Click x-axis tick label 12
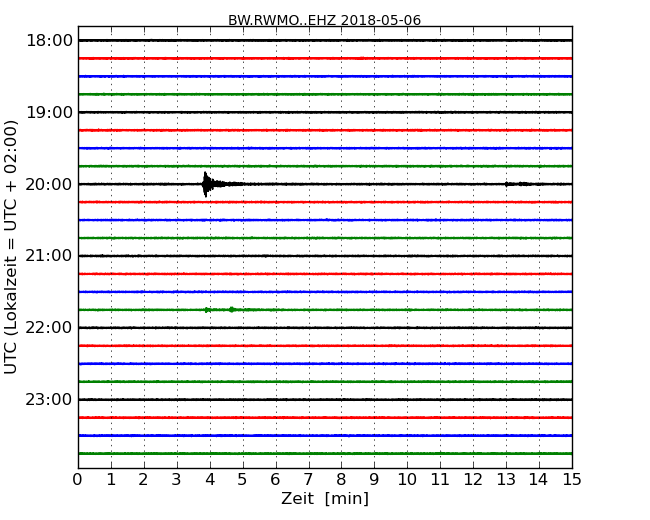The image size is (650, 520). (x=473, y=480)
